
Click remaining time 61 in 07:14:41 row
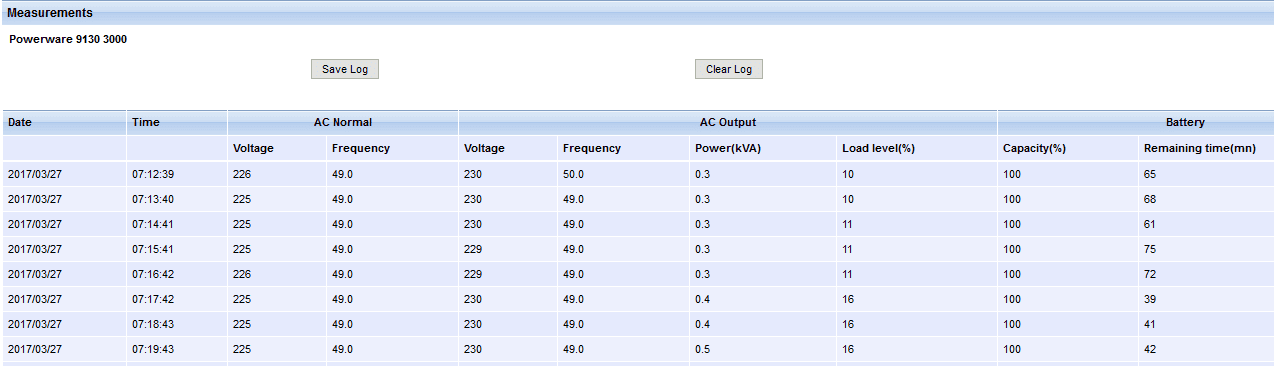(1150, 224)
